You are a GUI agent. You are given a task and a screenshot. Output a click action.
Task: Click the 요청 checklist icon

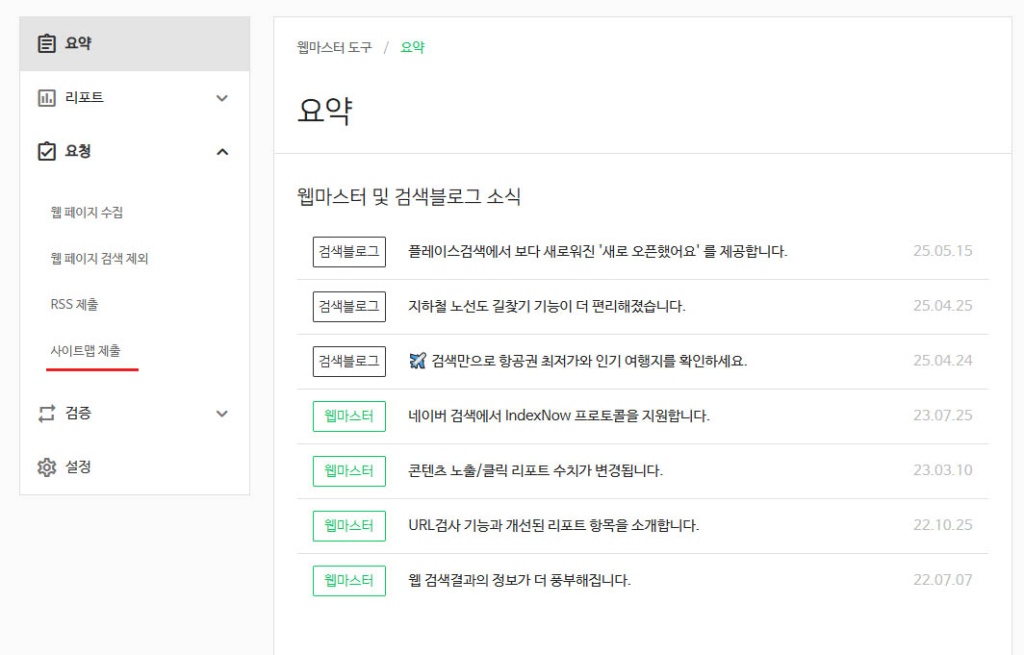(x=46, y=152)
